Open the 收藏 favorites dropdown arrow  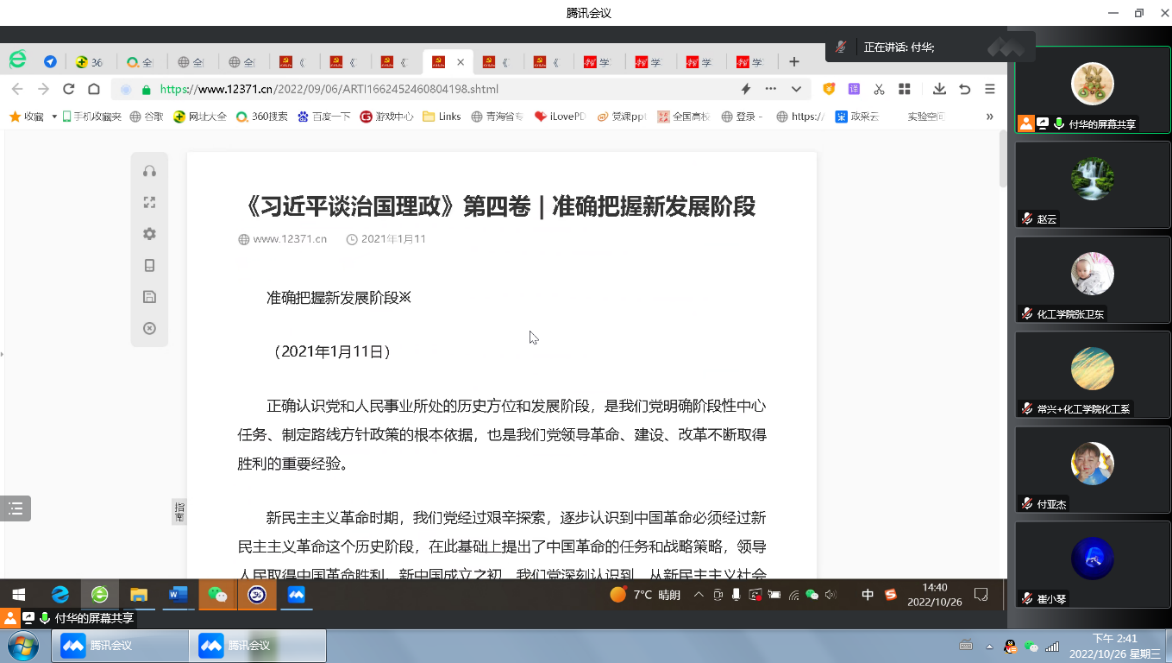click(x=54, y=117)
